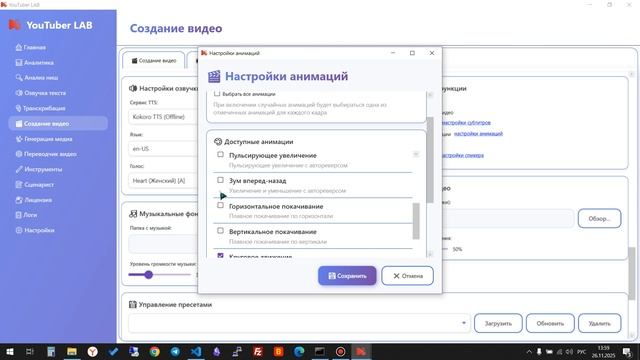Click the palette icon beside Доступные анимации
Viewport: 640px width, 360px height.
point(218,142)
